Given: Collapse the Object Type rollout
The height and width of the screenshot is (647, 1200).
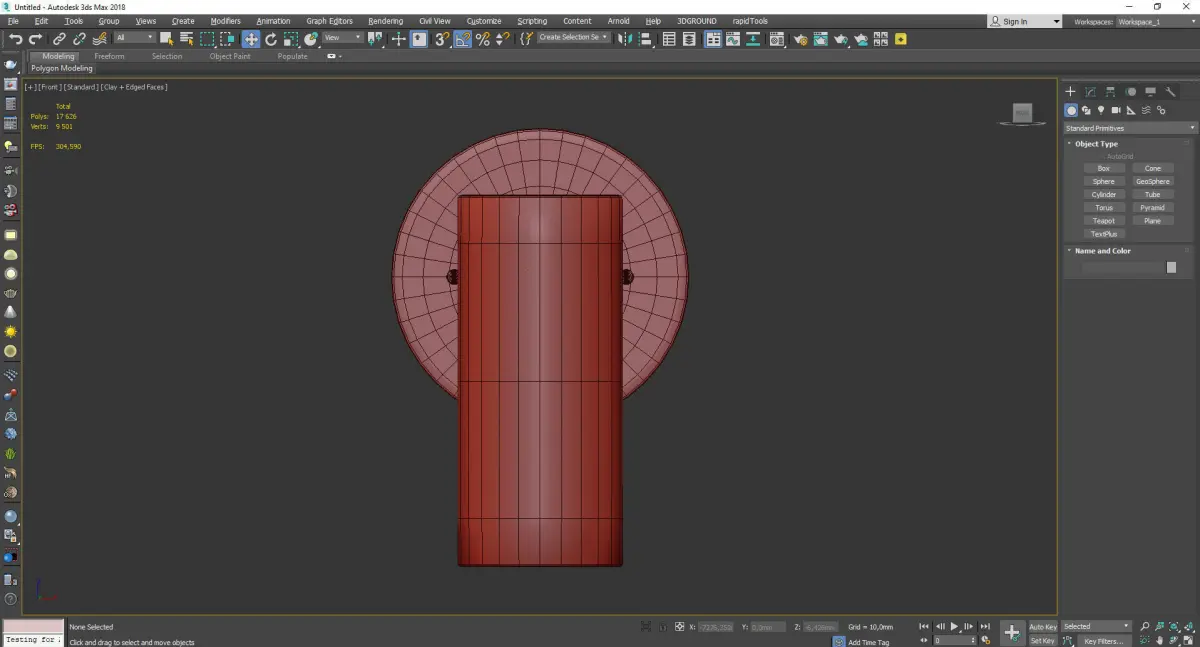Looking at the screenshot, I should click(x=1096, y=144).
